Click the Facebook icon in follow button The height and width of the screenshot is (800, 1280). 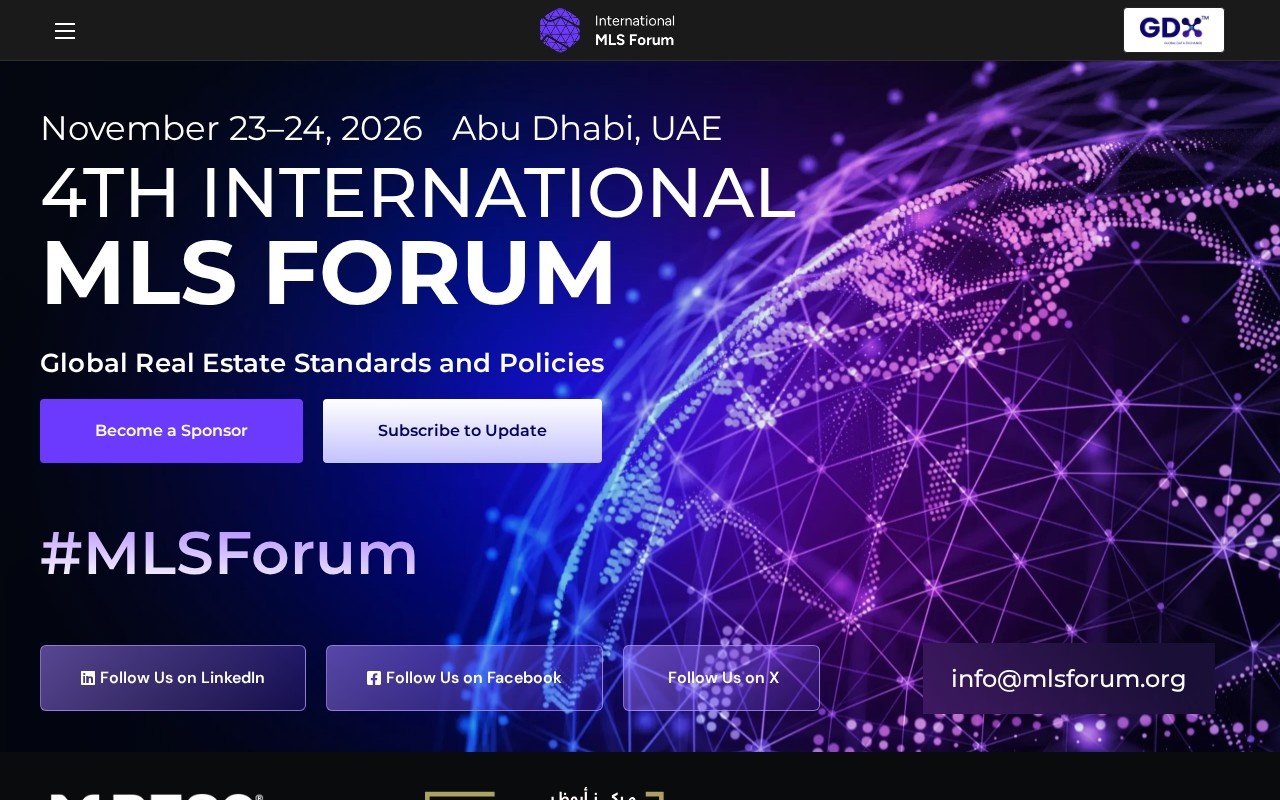click(374, 678)
